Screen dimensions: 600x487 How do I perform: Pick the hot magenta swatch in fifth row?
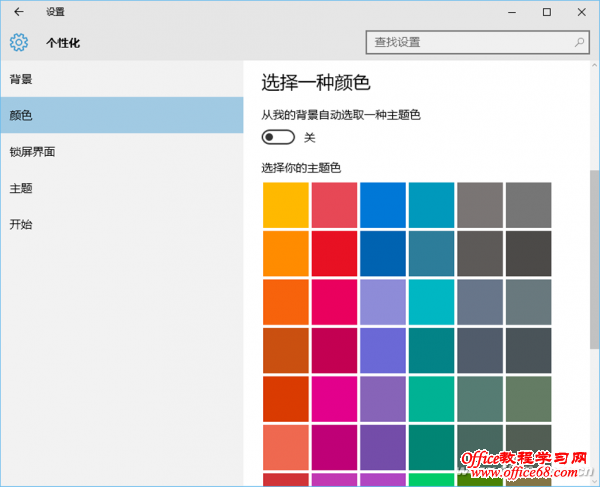pos(334,399)
